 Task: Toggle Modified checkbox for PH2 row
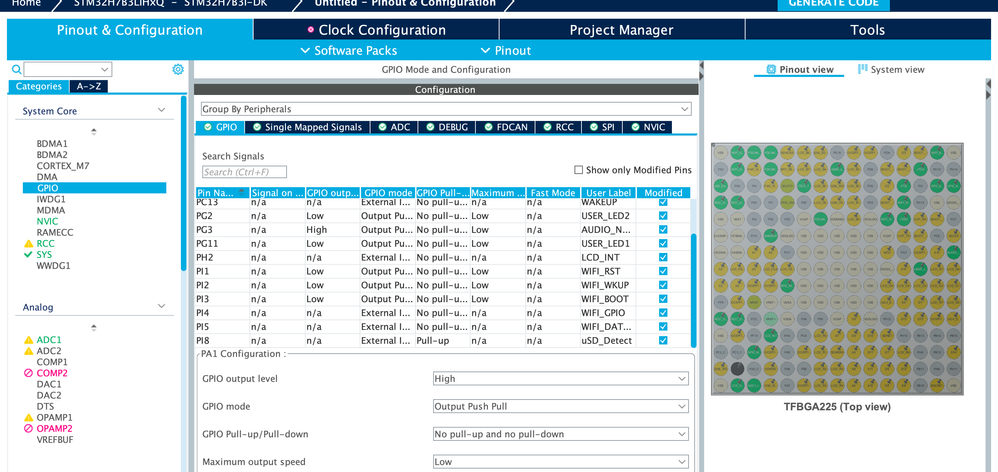[663, 258]
